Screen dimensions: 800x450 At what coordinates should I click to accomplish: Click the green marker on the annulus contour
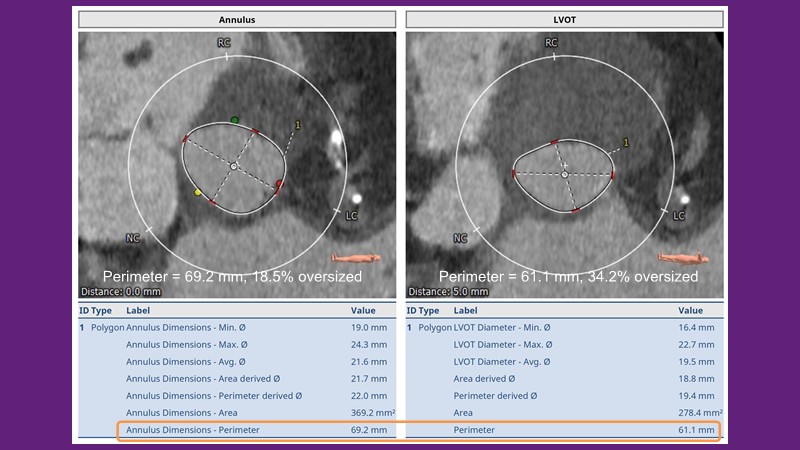point(235,120)
